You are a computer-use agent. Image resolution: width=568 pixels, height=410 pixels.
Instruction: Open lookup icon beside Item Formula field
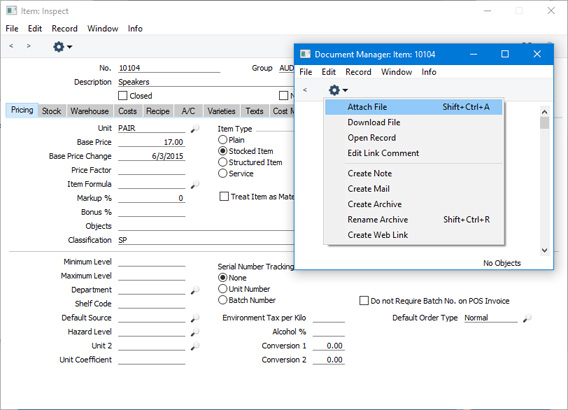pos(195,184)
